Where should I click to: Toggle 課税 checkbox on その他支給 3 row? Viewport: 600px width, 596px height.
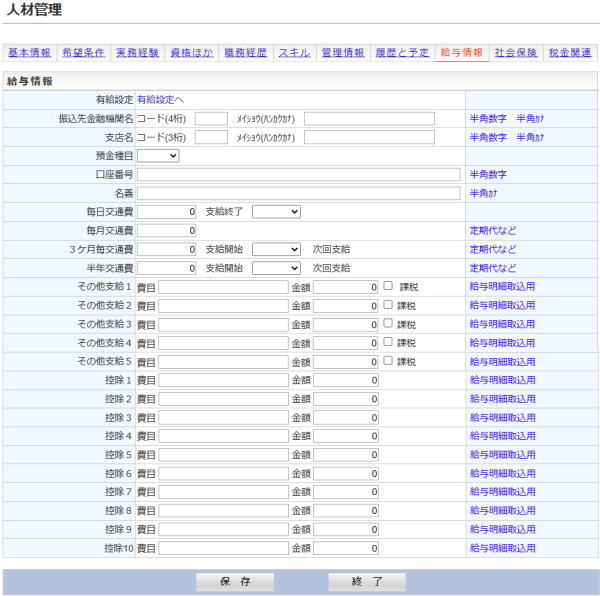[x=388, y=324]
